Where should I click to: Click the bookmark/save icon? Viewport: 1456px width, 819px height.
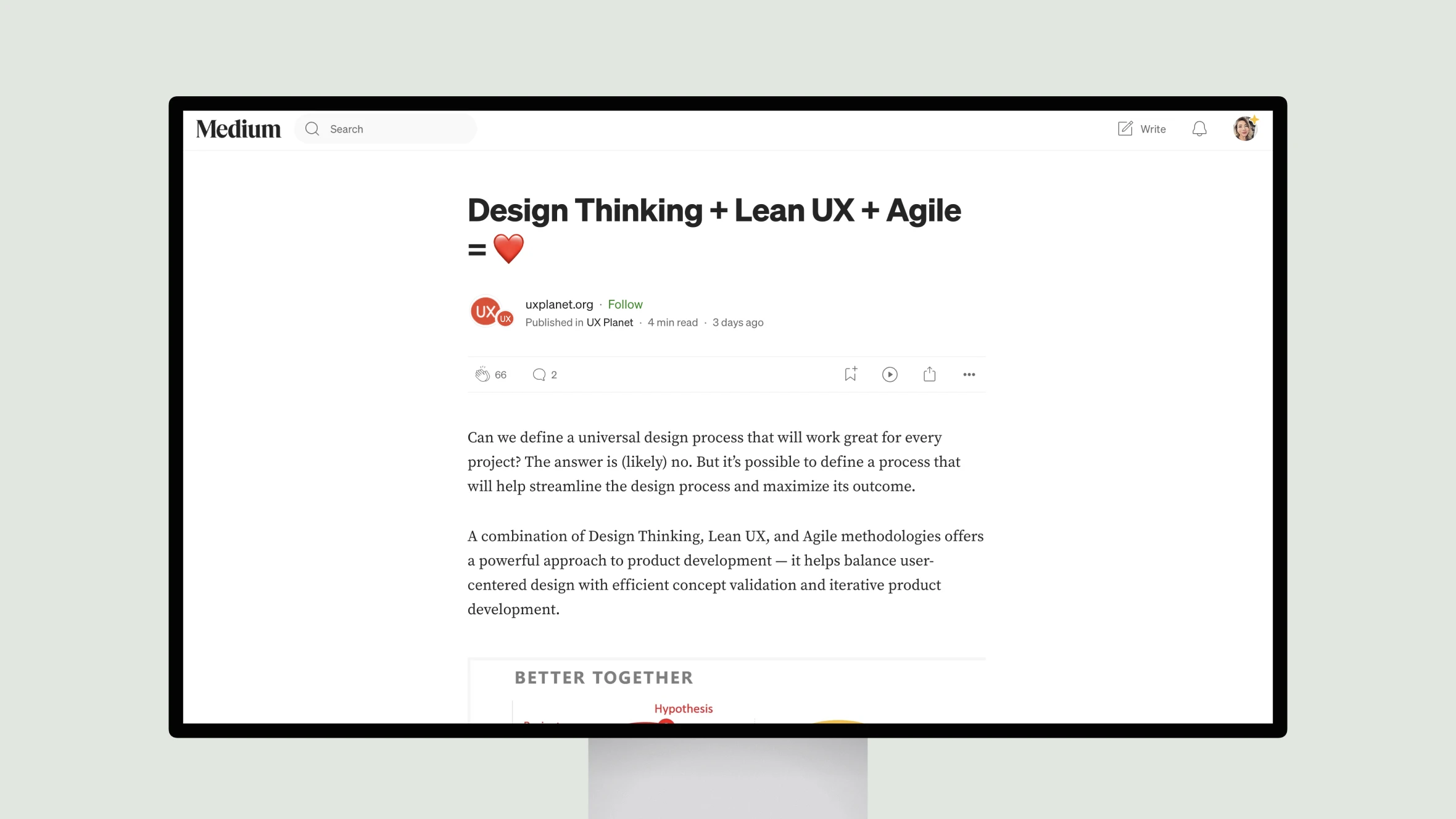[851, 374]
